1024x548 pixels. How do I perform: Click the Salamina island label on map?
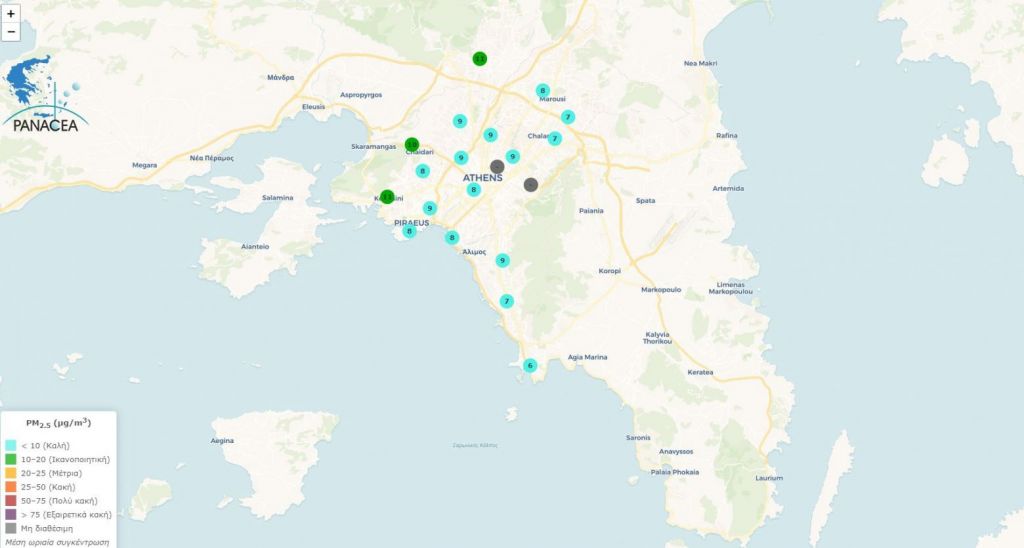(278, 198)
